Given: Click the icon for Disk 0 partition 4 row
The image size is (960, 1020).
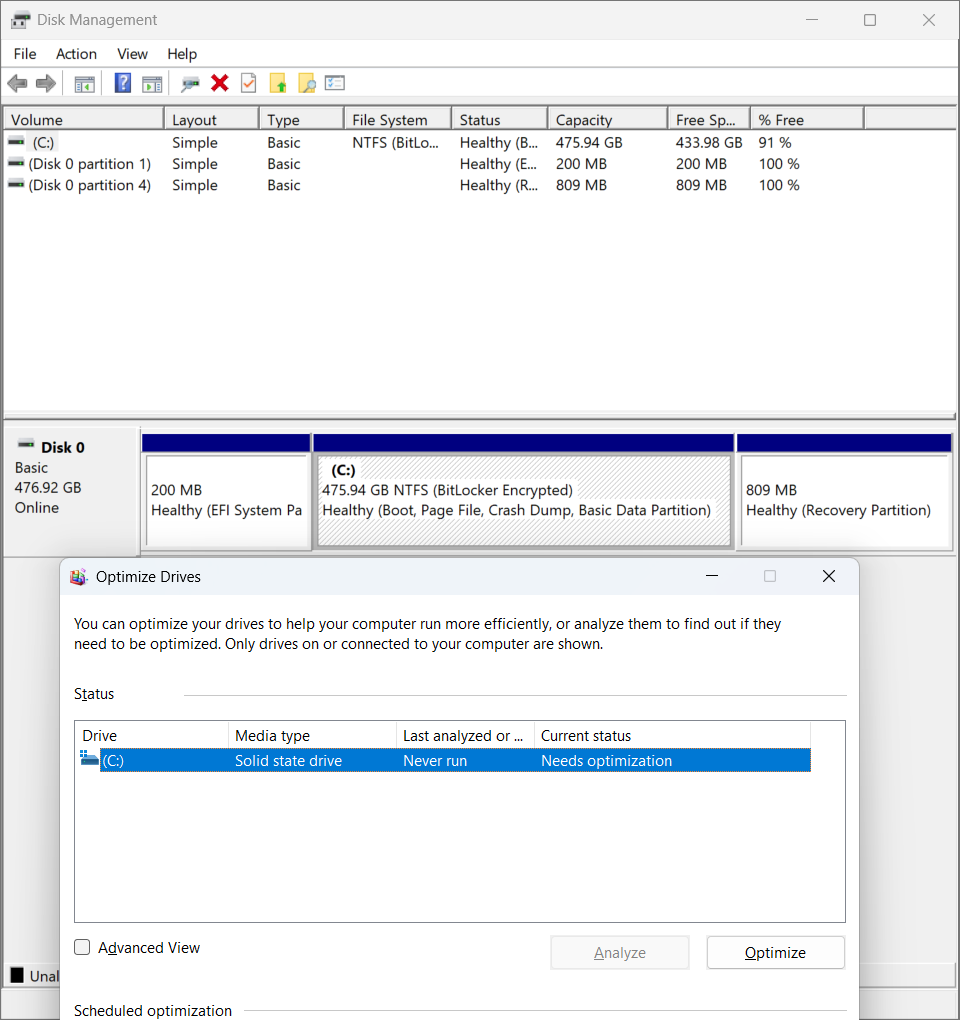Looking at the screenshot, I should 16,185.
